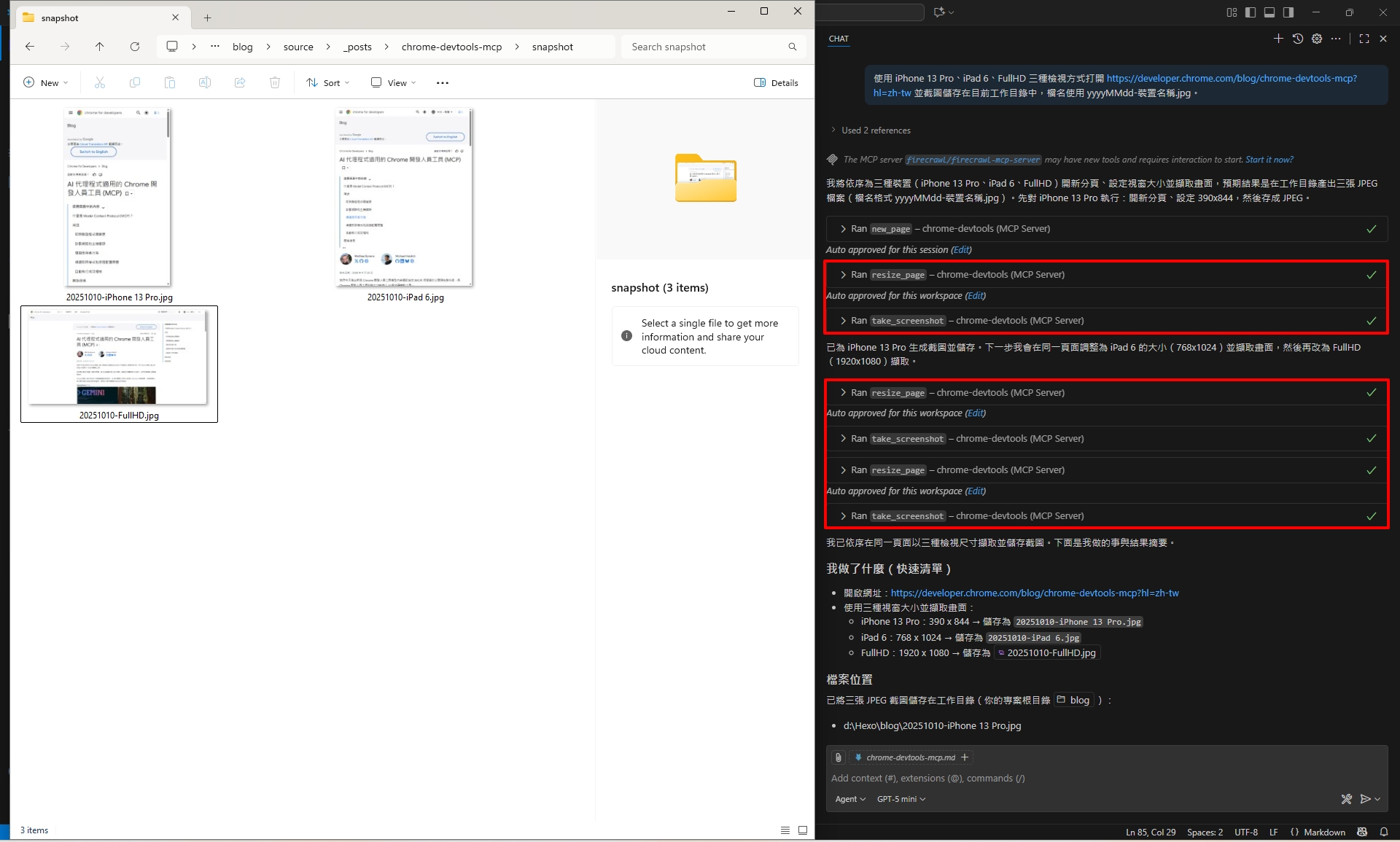Send the chat message arrow

pyautogui.click(x=1366, y=799)
